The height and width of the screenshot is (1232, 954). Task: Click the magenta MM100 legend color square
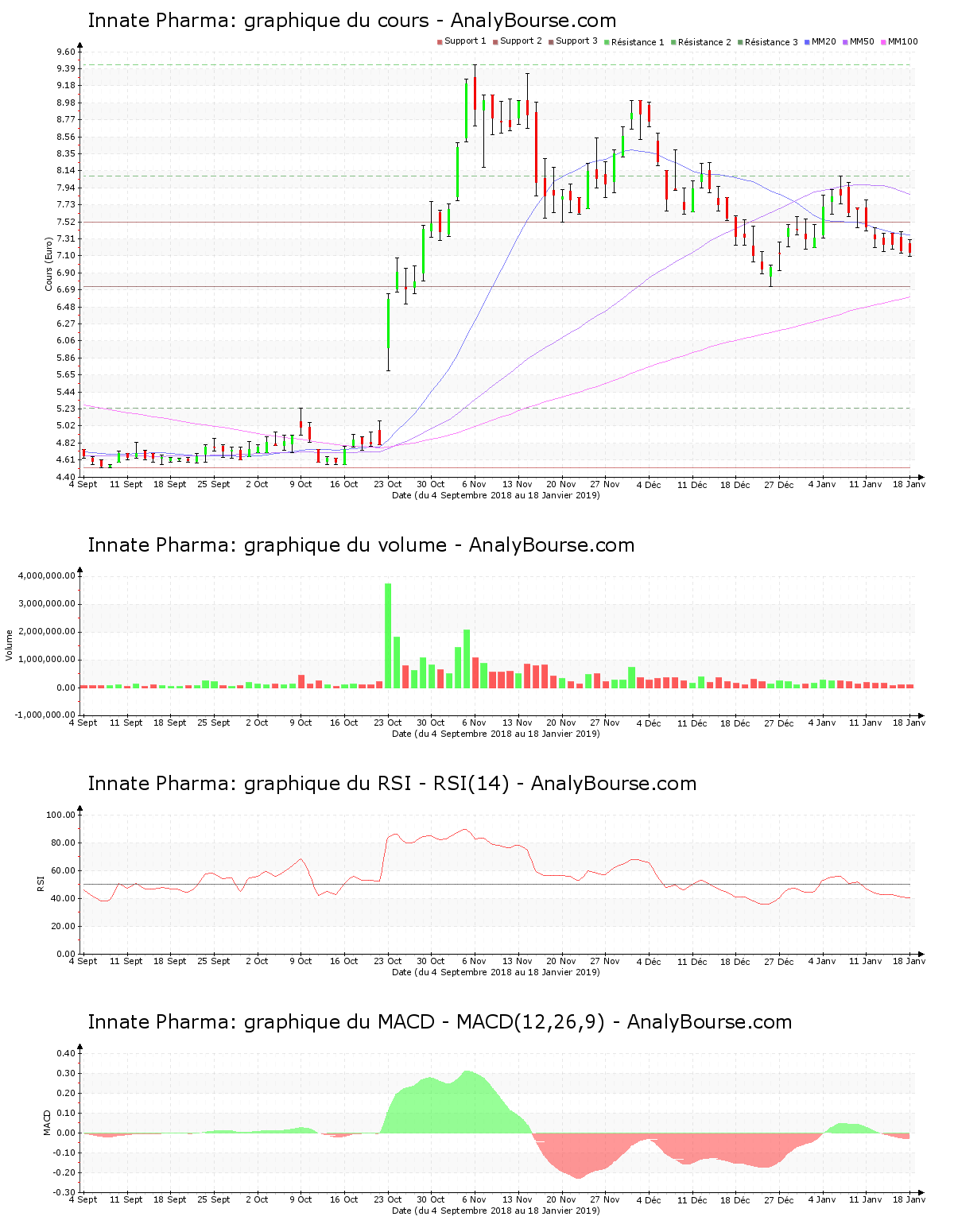pos(883,41)
